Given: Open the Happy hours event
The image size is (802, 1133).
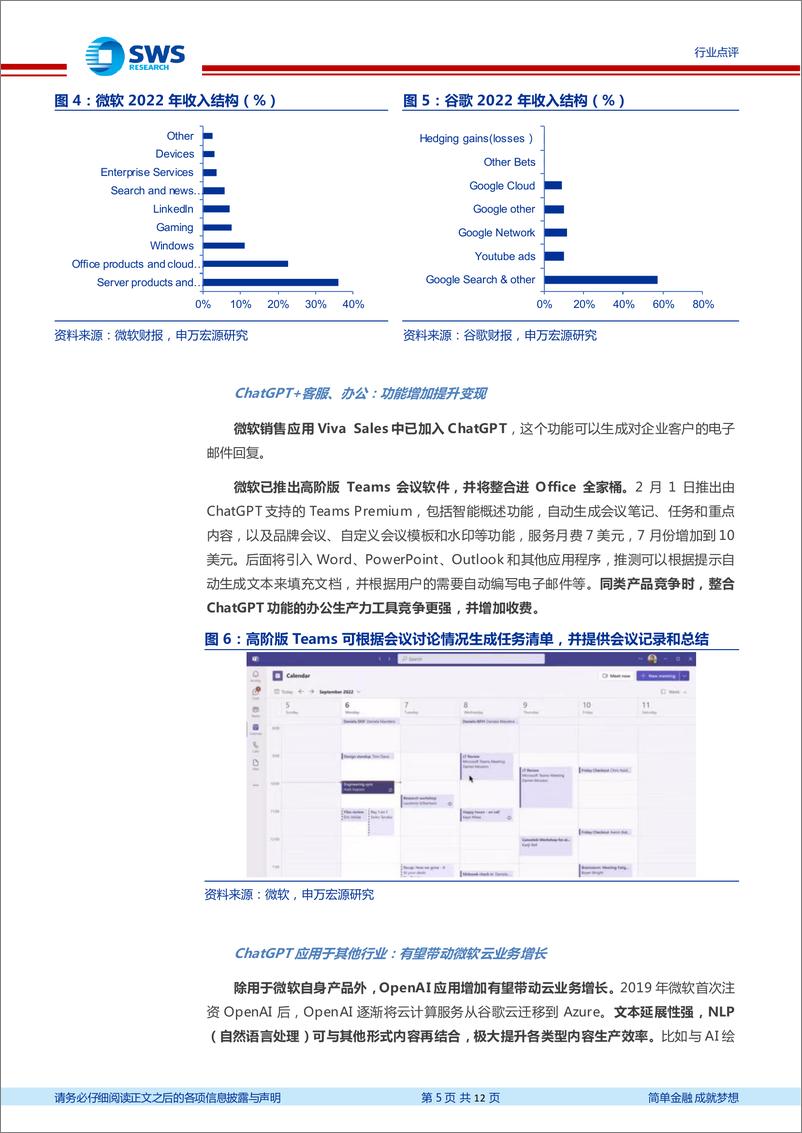Looking at the screenshot, I should [487, 814].
